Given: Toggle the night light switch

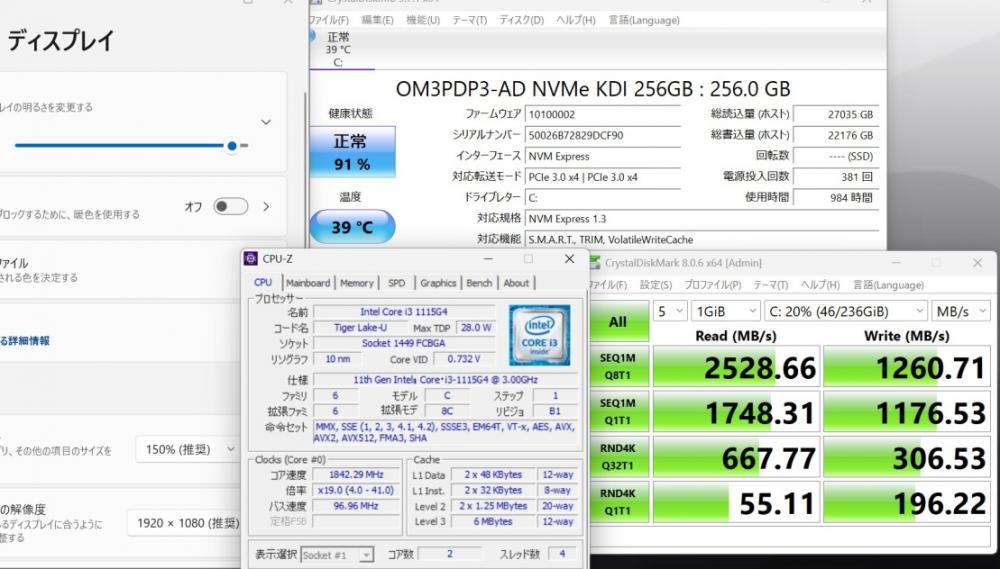Looking at the screenshot, I should click(230, 207).
